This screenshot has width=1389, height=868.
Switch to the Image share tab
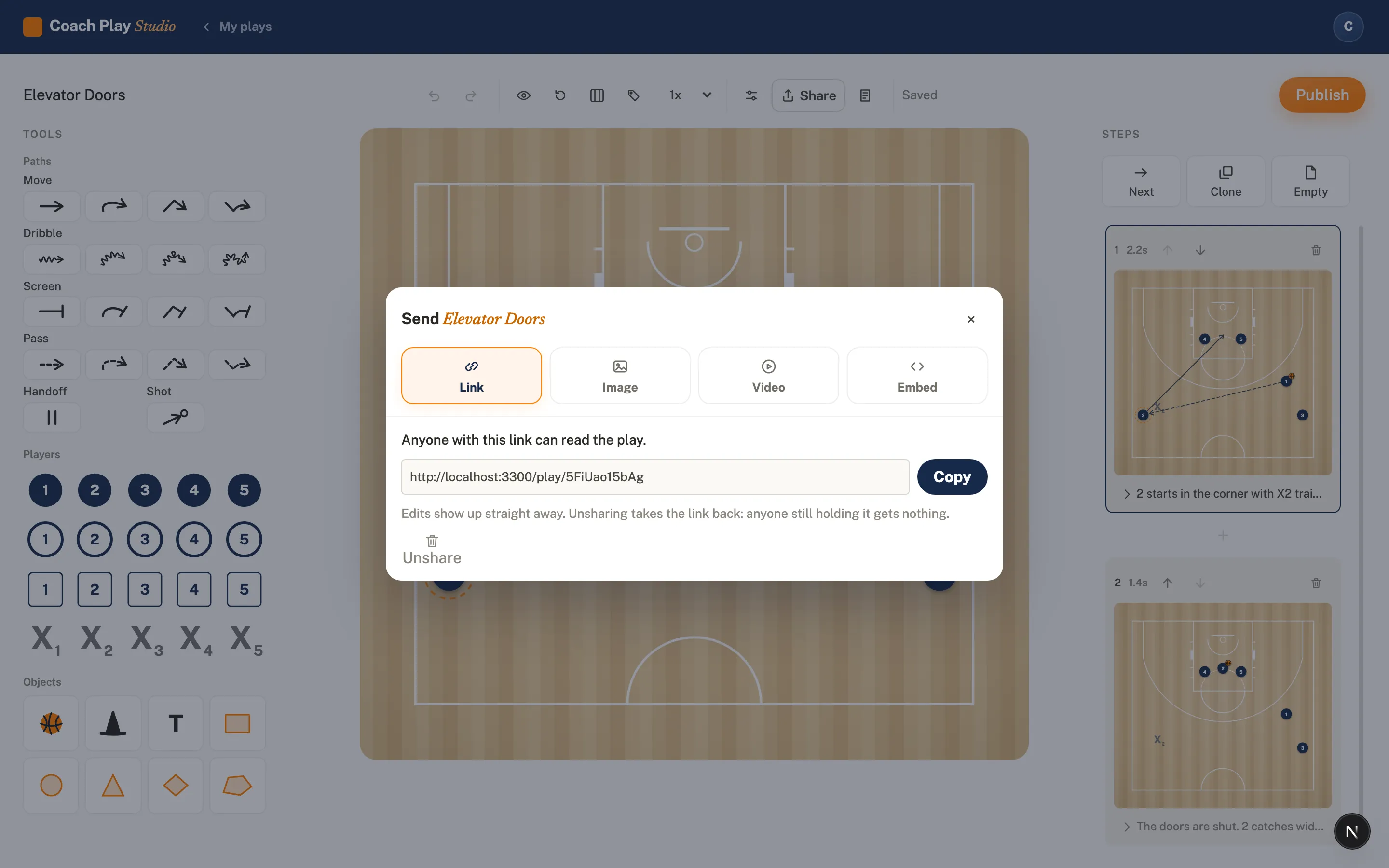coord(620,376)
